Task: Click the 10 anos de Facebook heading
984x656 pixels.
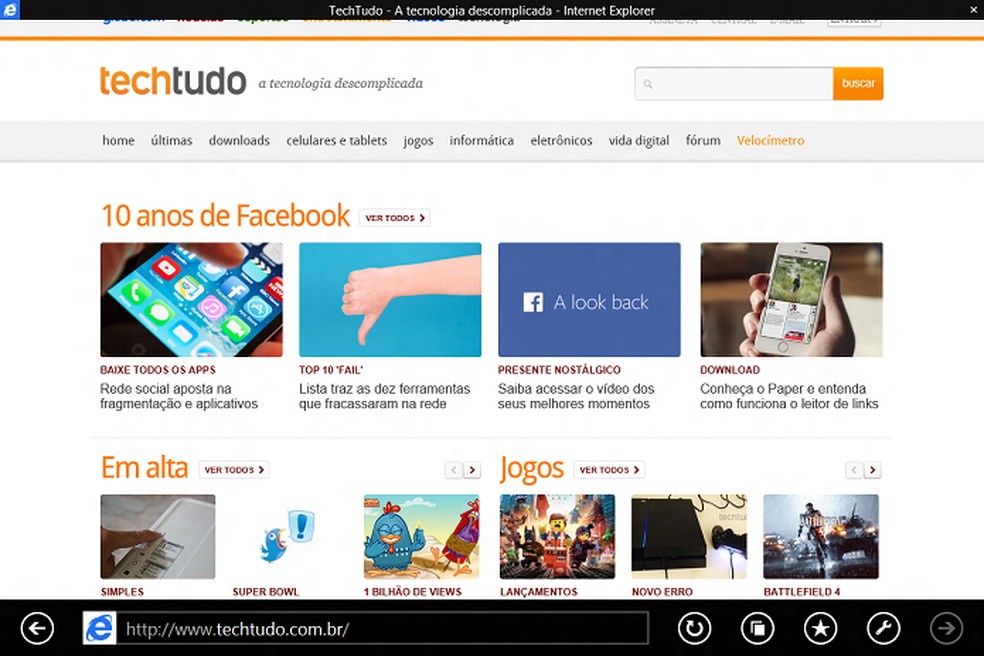Action: pos(225,215)
